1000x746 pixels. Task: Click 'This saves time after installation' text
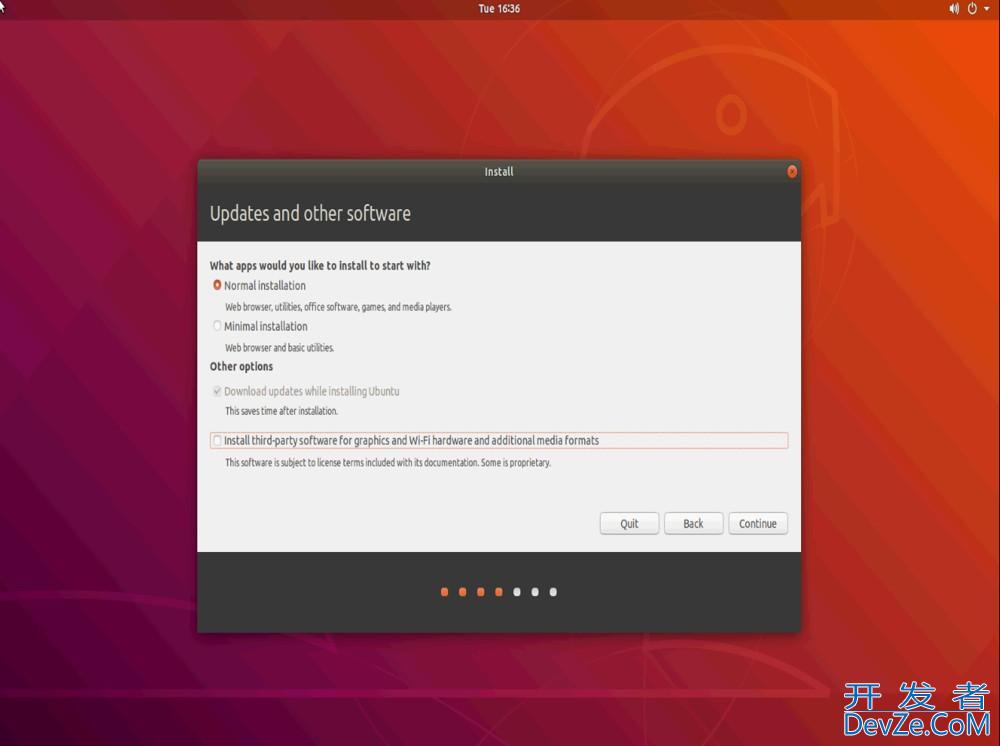click(281, 411)
